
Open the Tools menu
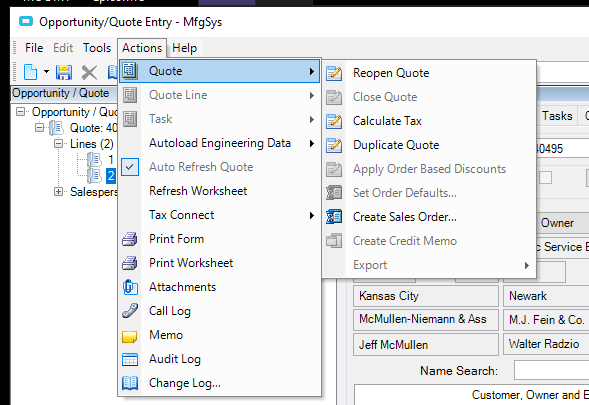(97, 48)
